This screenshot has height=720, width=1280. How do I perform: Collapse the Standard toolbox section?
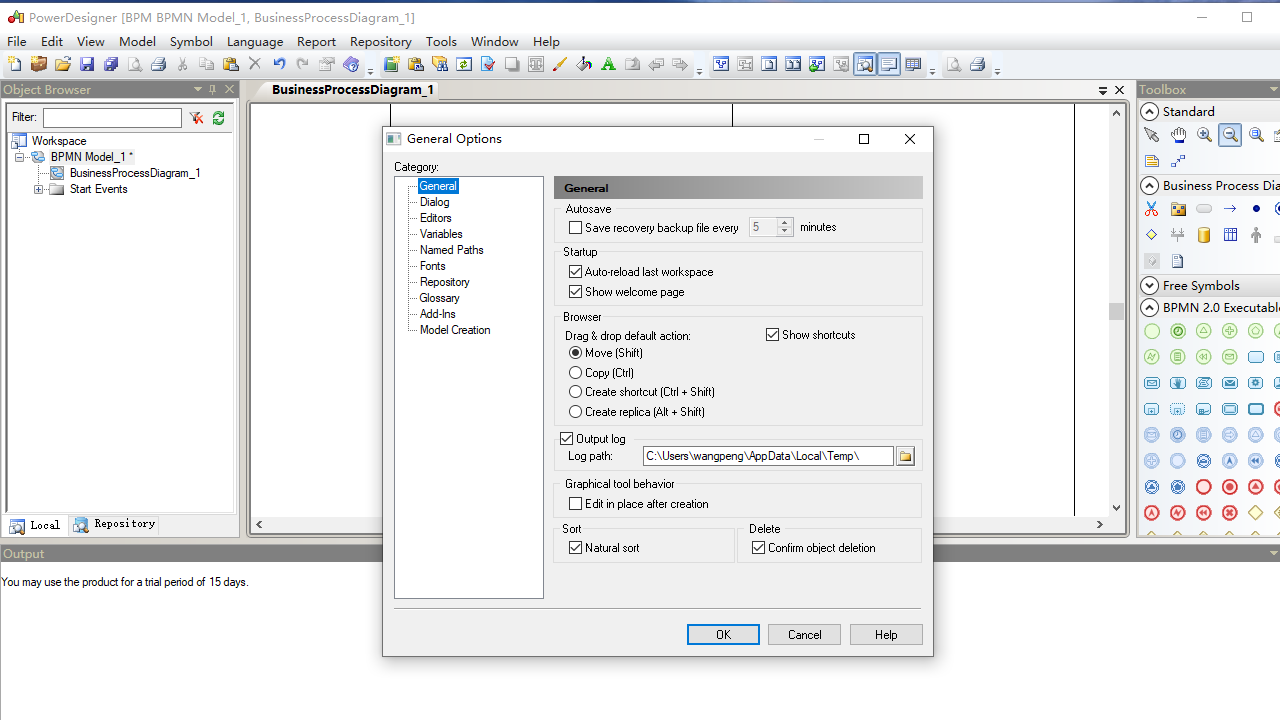[1148, 111]
